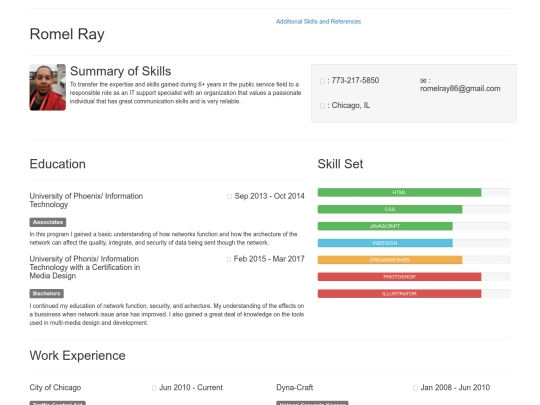540x405 pixels.
Task: Click the Photoshop red progress bar
Action: (399, 277)
